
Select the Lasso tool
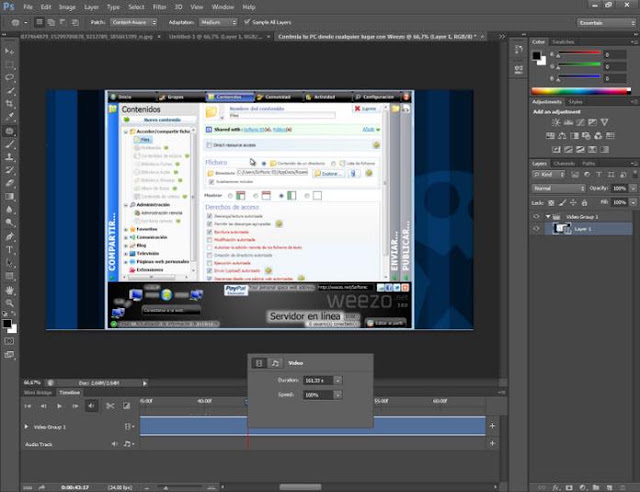pos(9,77)
